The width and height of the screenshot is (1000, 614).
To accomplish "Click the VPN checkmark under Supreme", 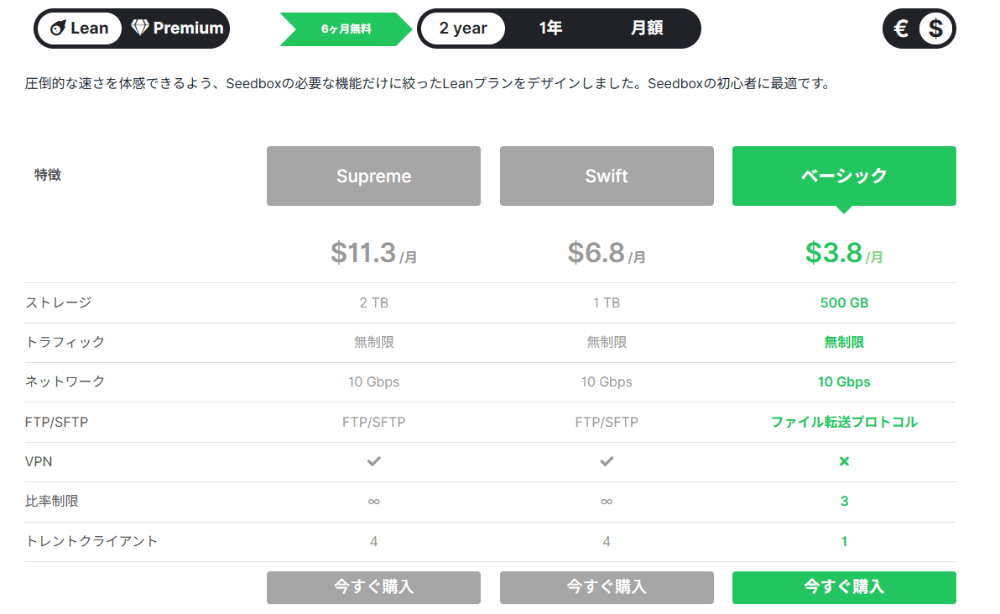I will click(373, 461).
